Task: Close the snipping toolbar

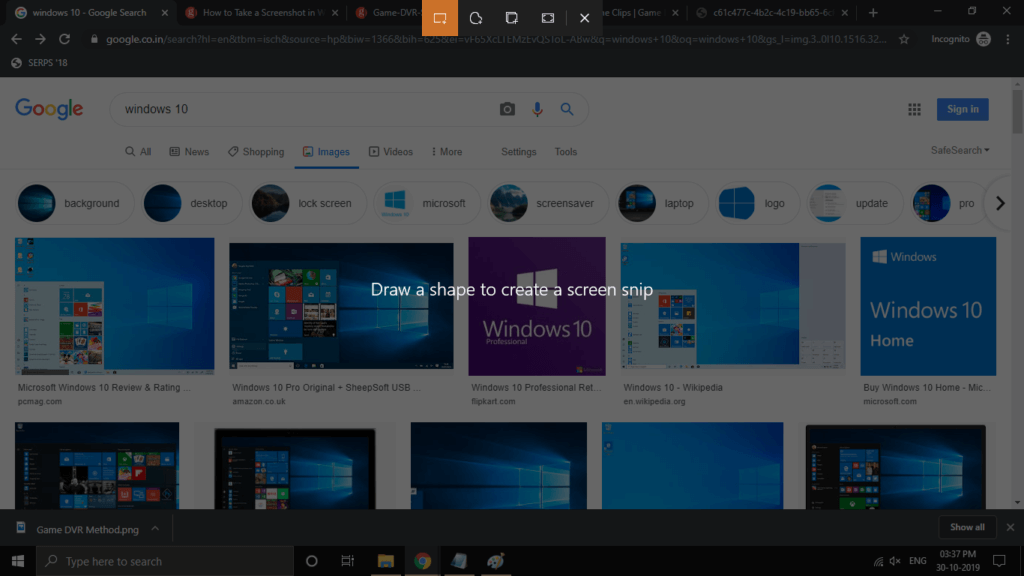Action: click(584, 18)
